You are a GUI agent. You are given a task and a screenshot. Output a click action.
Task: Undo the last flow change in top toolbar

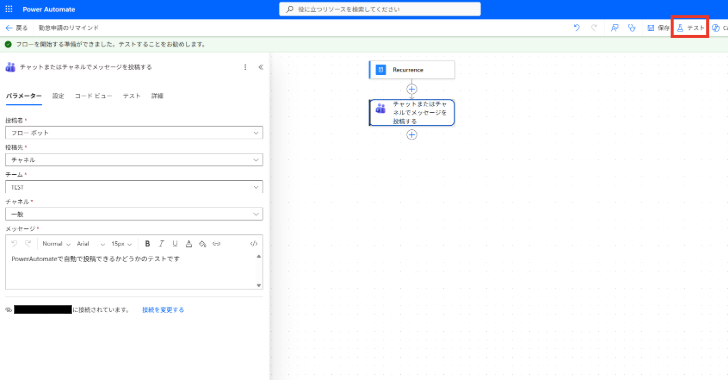tap(577, 28)
